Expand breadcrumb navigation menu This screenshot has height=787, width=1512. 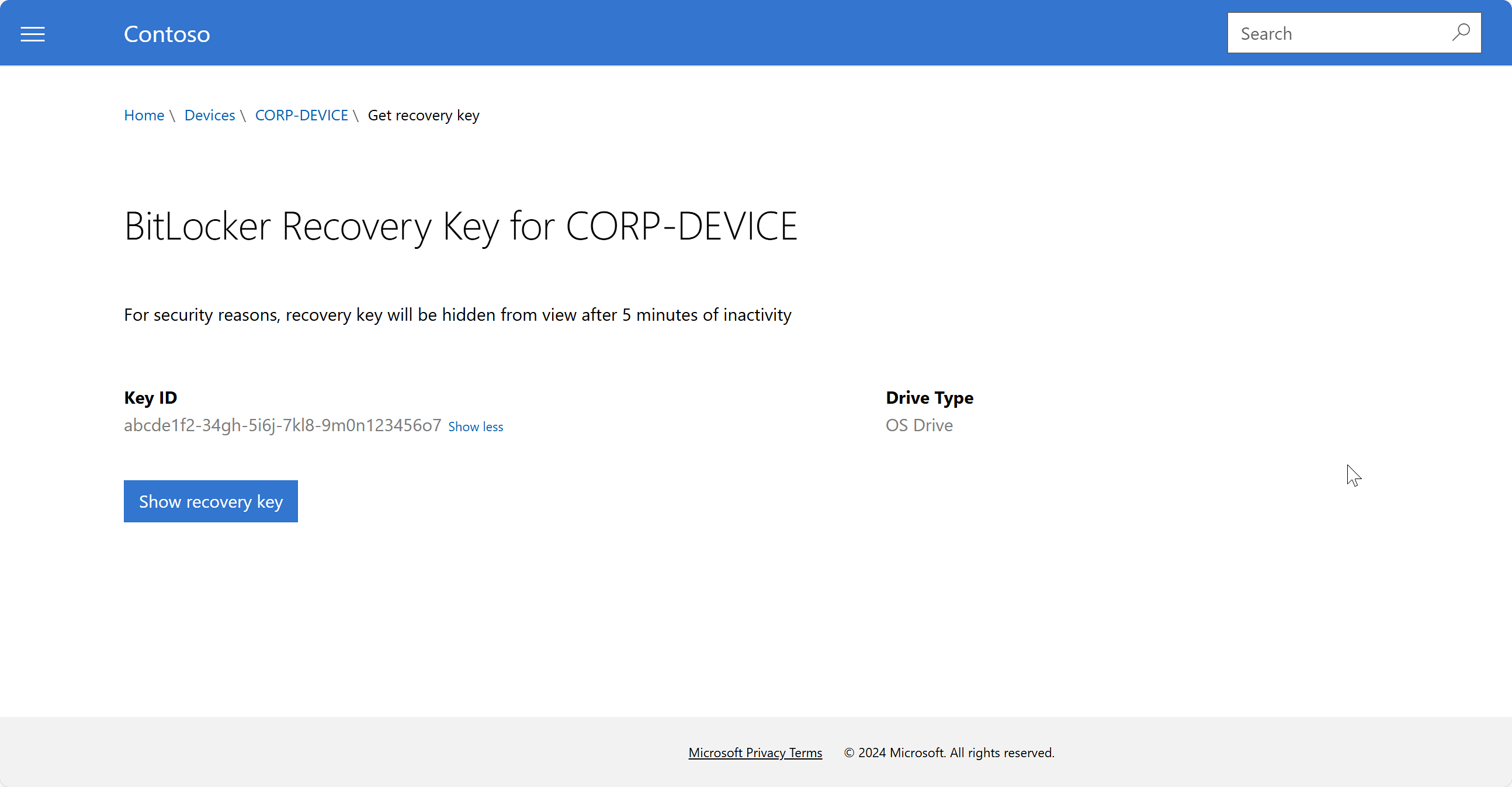(x=33, y=32)
